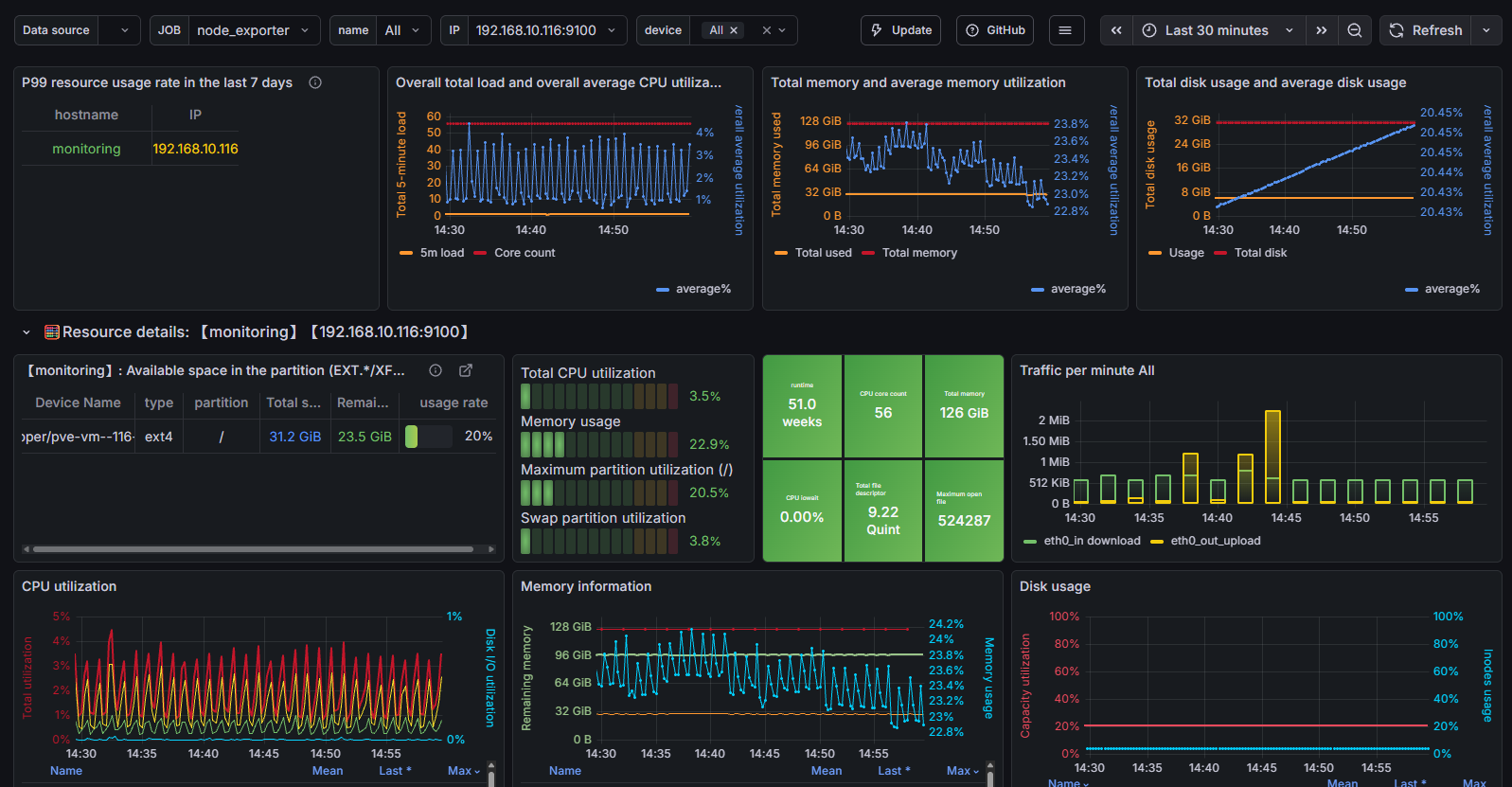1512x787 pixels.
Task: Sort partition table by usage rate
Action: pos(454,402)
